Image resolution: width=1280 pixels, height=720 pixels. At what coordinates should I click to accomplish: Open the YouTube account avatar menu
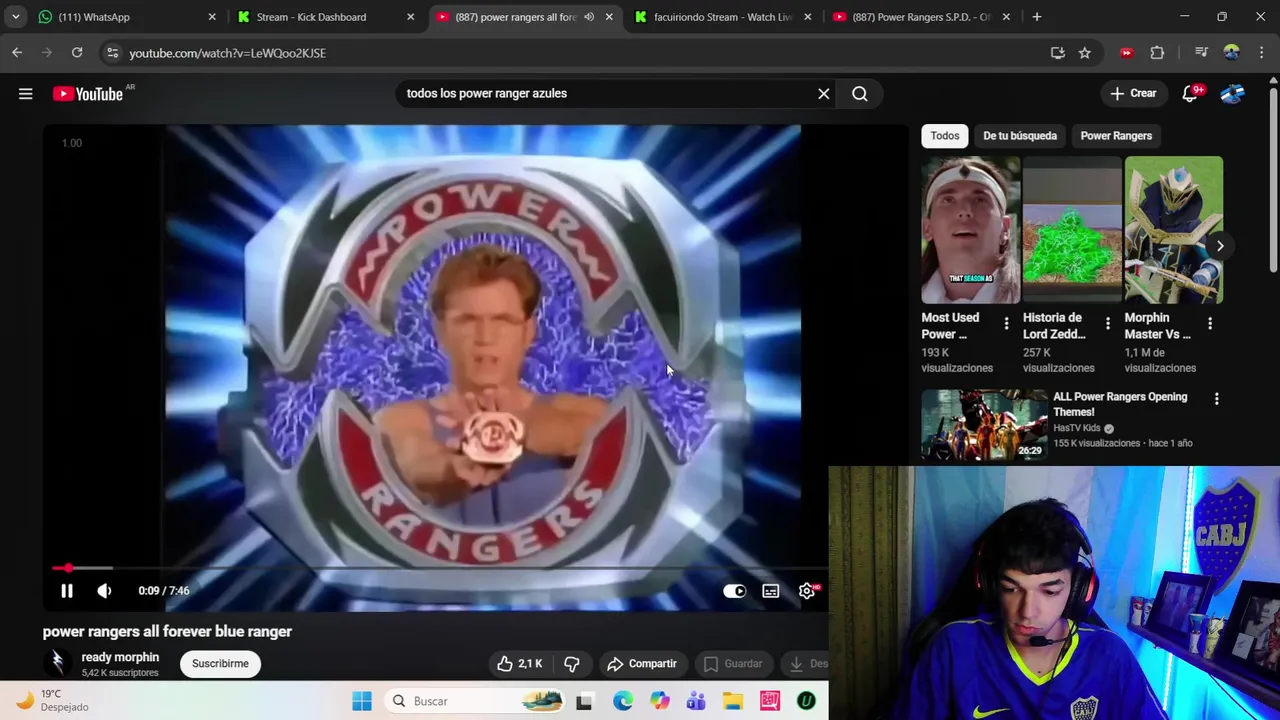point(1232,93)
